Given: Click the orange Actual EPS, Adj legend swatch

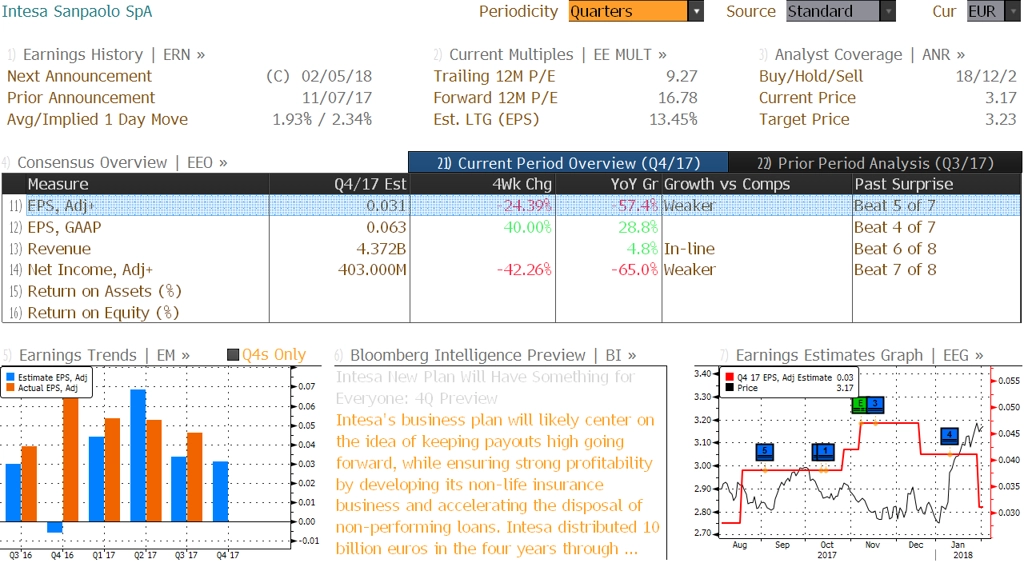Looking at the screenshot, I should coord(10,388).
